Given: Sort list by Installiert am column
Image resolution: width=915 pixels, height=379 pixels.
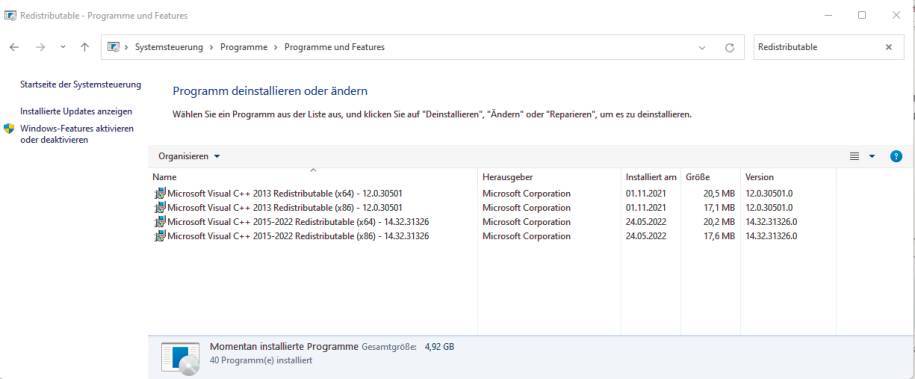Looking at the screenshot, I should coord(651,176).
